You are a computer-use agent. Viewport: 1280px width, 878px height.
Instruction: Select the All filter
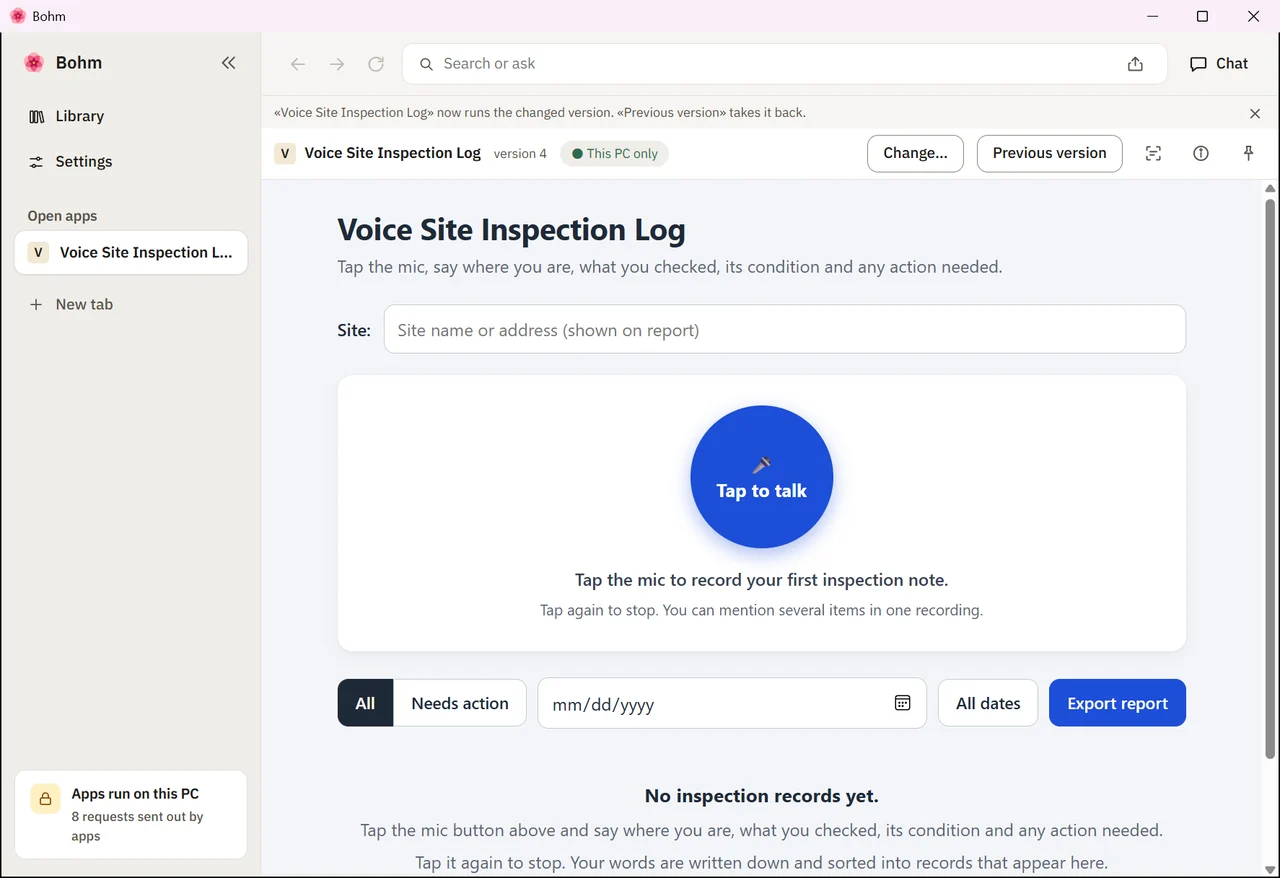click(365, 703)
